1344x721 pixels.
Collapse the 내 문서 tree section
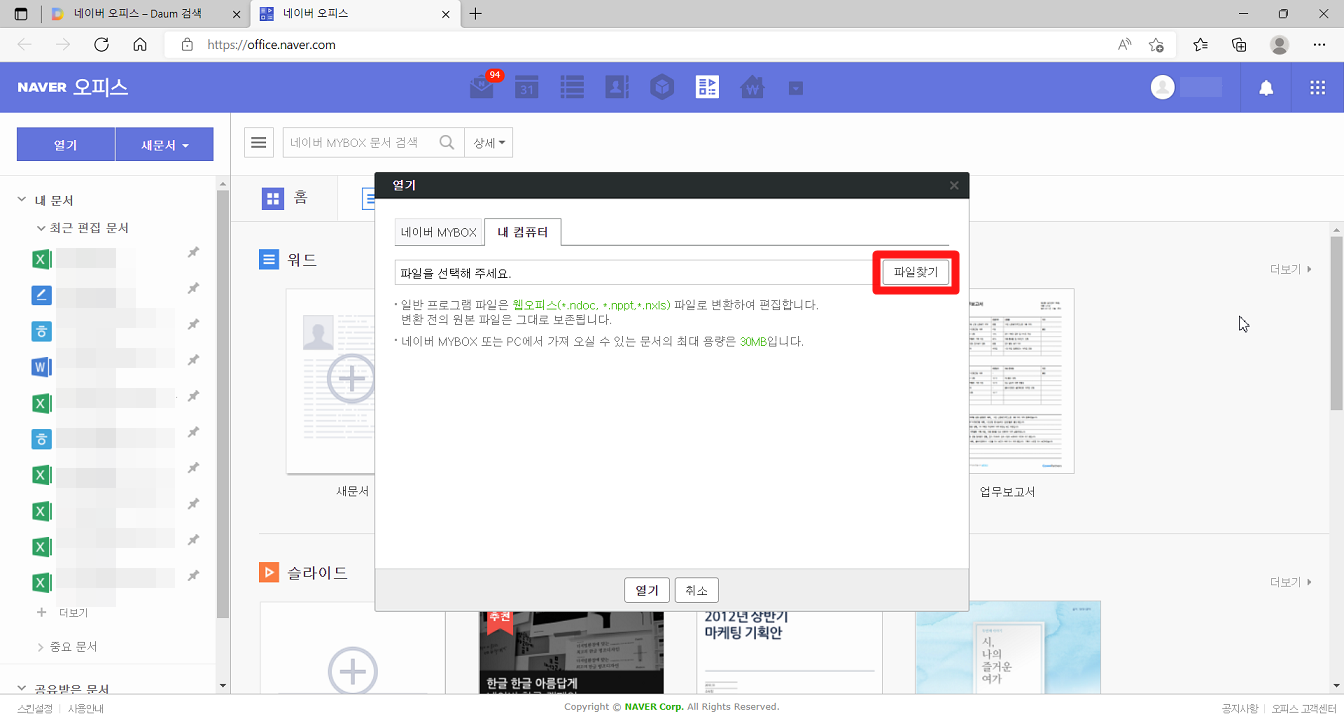tap(22, 200)
